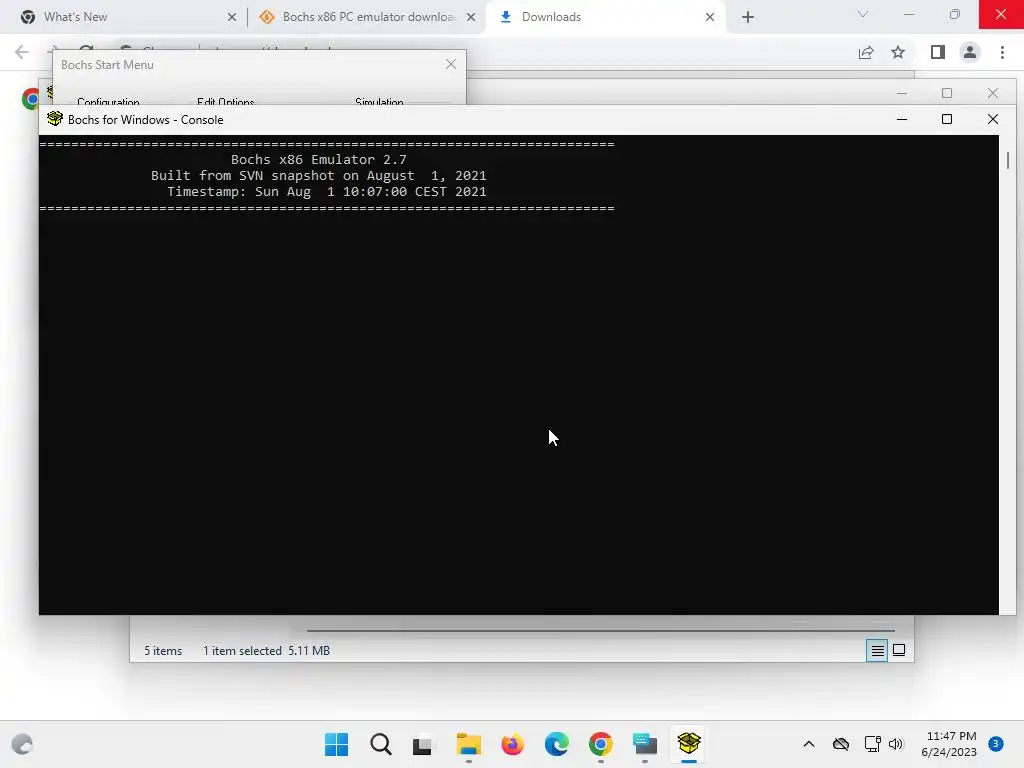Close the What's New tab
Viewport: 1024px width, 768px height.
click(x=231, y=17)
